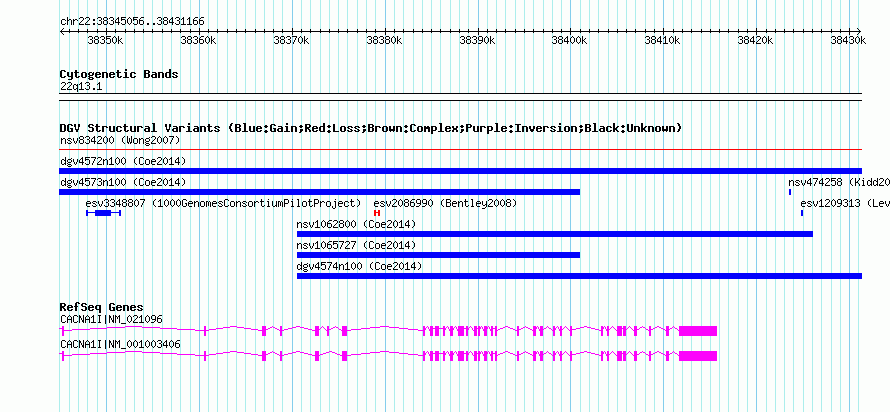Select the 38390k ruler tick label
Viewport: 890px width, 412px height.
477,40
